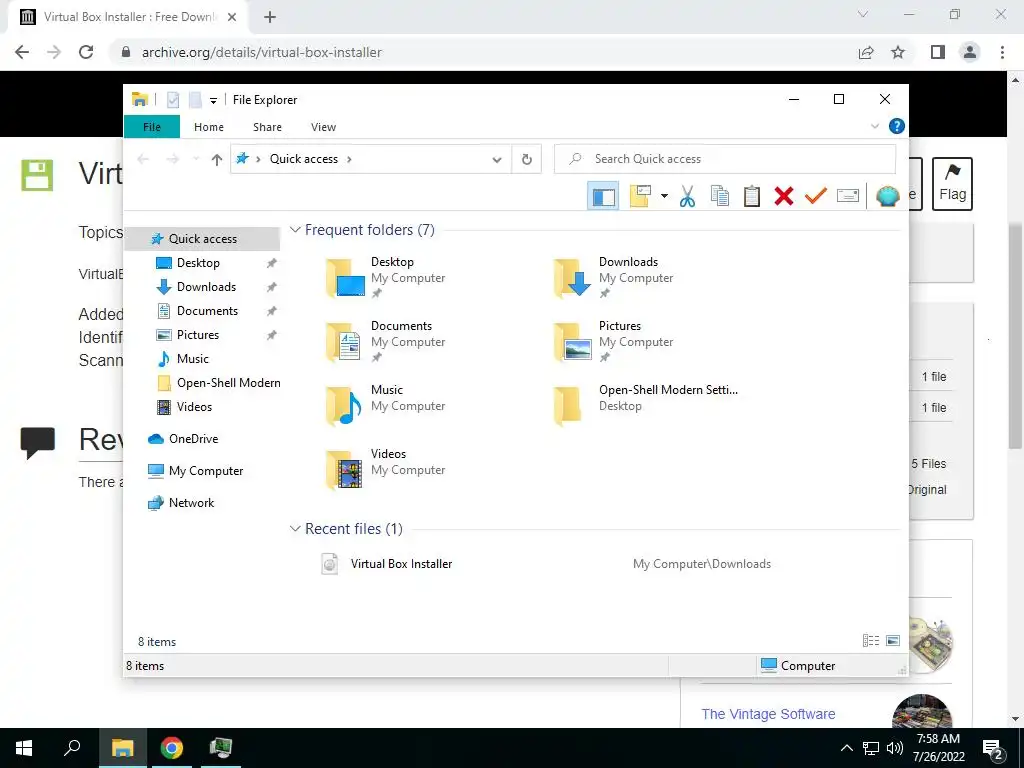This screenshot has height=768, width=1024.
Task: Select the Desktop frequent folder icon
Action: coord(345,278)
